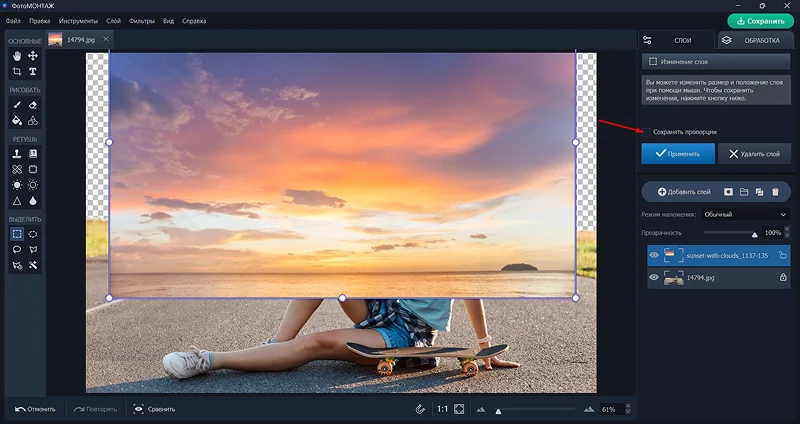Open the Инструменты menu

pos(78,21)
